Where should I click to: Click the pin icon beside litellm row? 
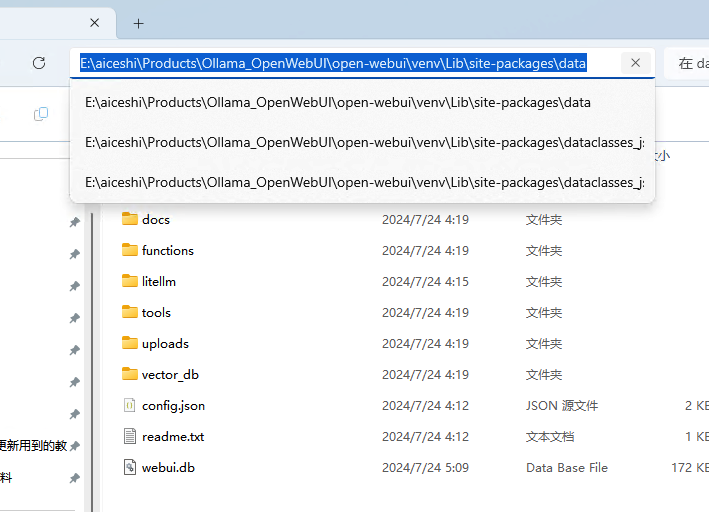click(75, 286)
